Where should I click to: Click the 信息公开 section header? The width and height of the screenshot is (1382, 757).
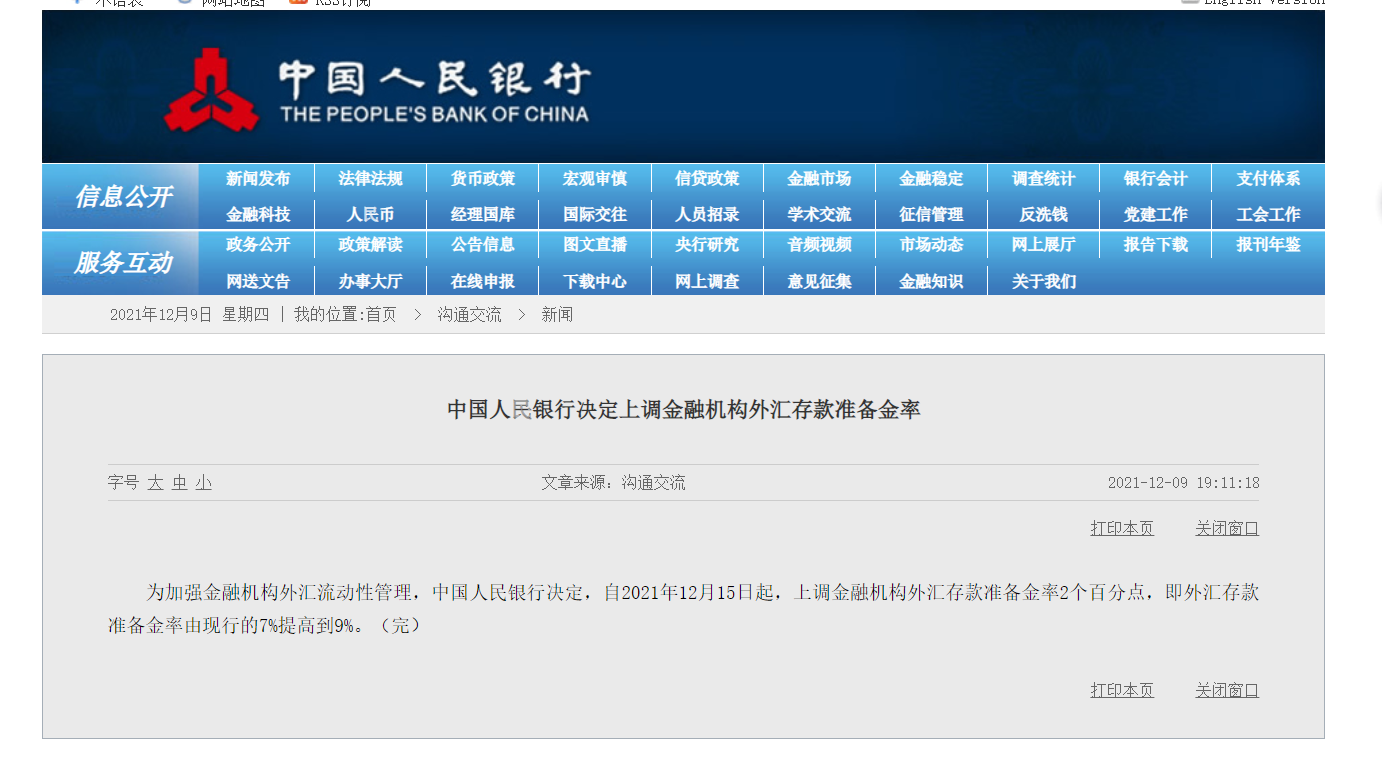click(x=123, y=197)
